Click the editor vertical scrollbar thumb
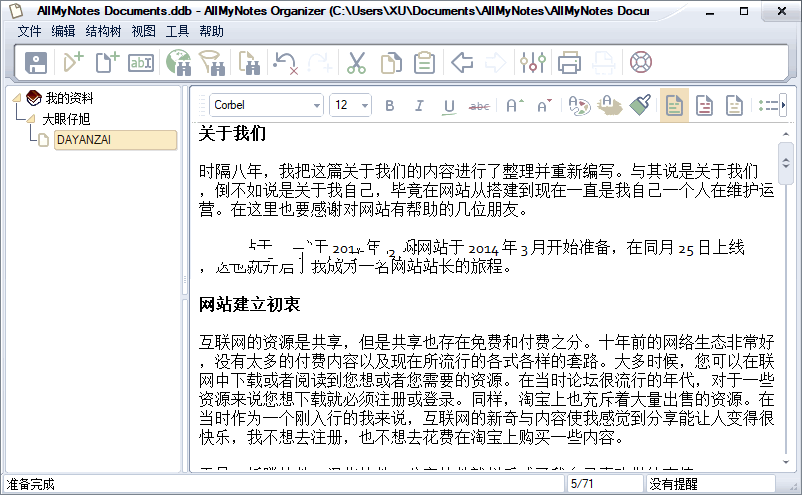Viewport: 802px width, 495px height. 786,163
